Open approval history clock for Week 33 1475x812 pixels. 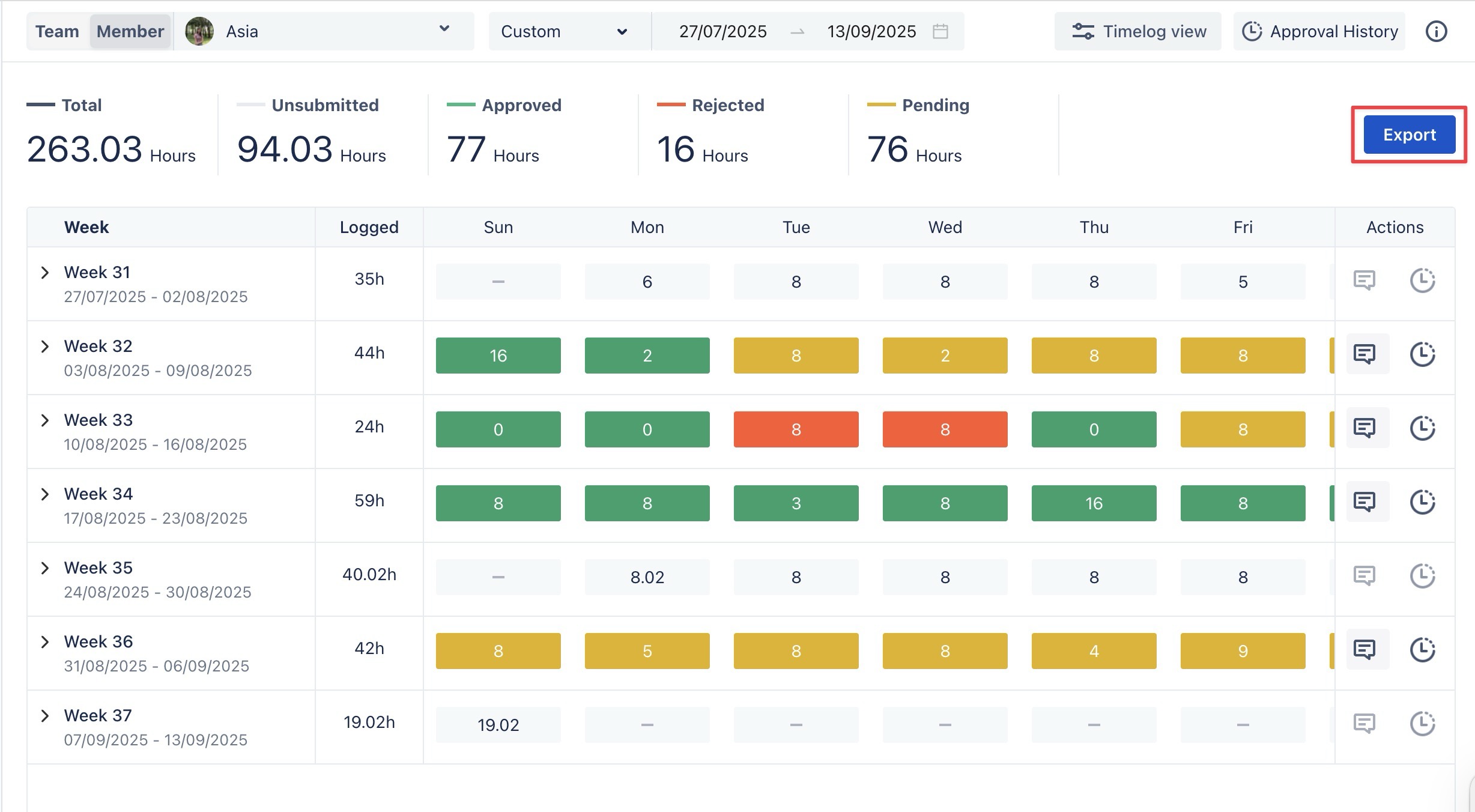(x=1422, y=428)
